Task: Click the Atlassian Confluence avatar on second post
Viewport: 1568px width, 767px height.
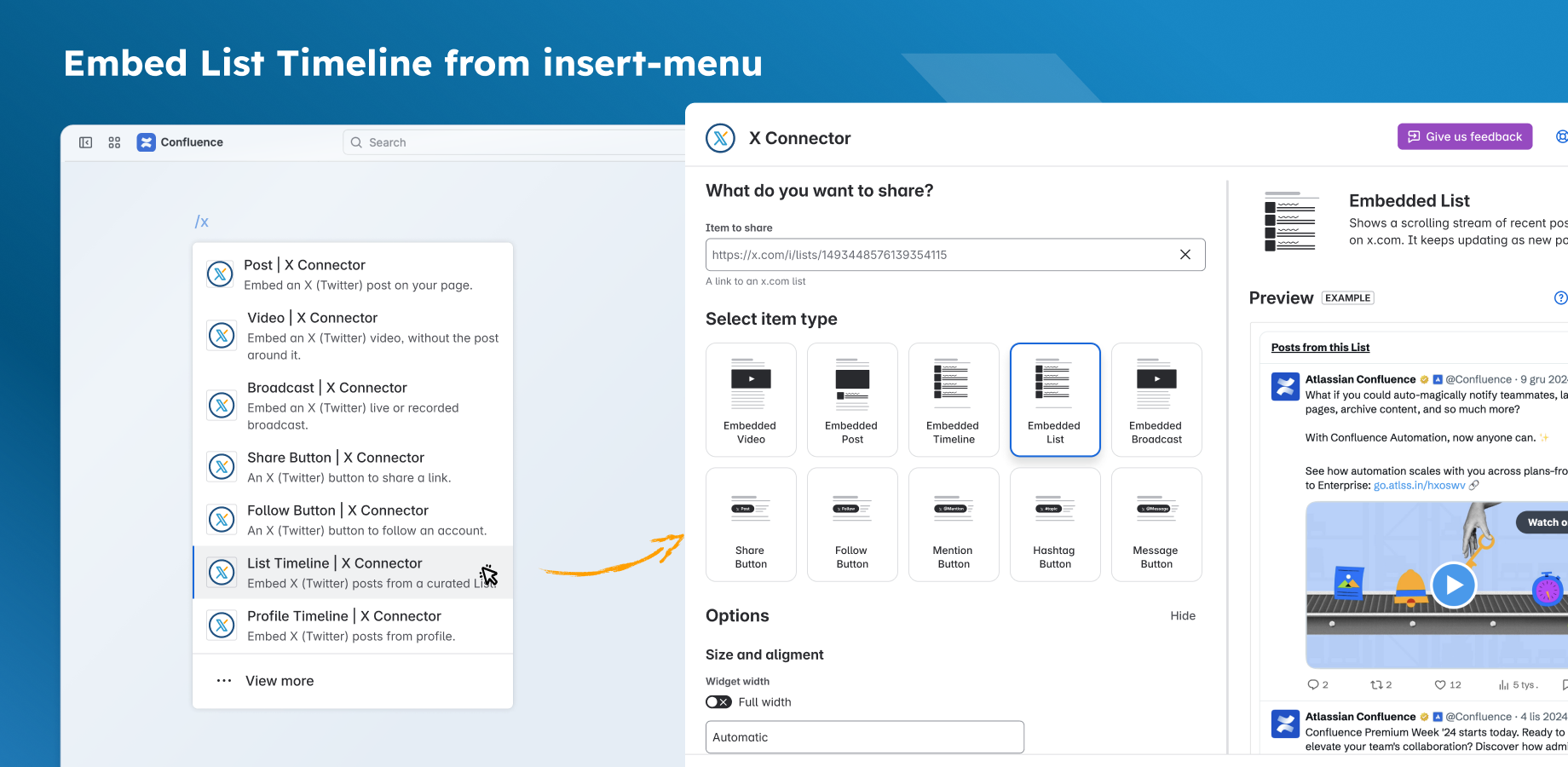Action: pos(1285,724)
